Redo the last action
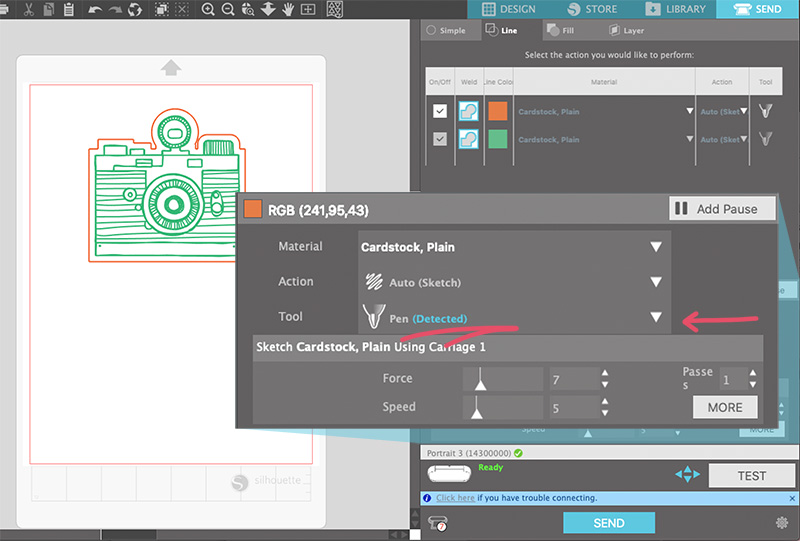800x541 pixels. (115, 9)
